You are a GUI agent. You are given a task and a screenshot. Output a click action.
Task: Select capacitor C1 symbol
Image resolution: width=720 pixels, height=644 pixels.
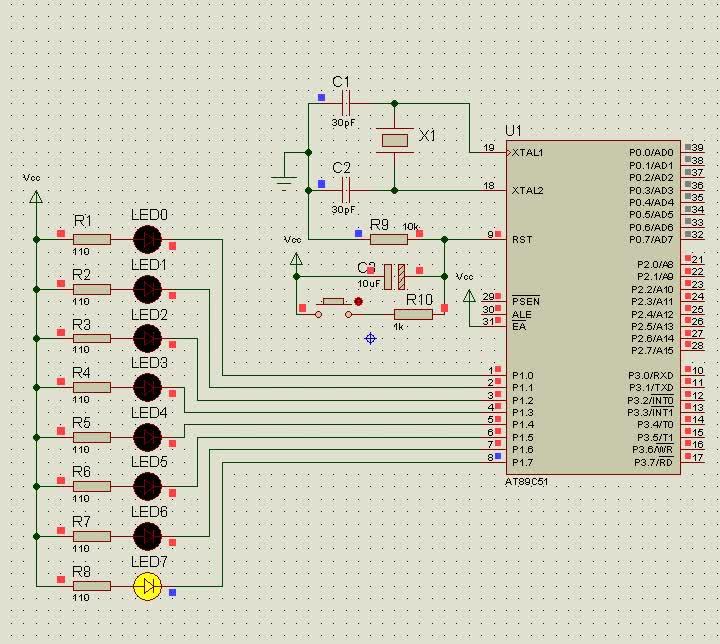(x=346, y=102)
